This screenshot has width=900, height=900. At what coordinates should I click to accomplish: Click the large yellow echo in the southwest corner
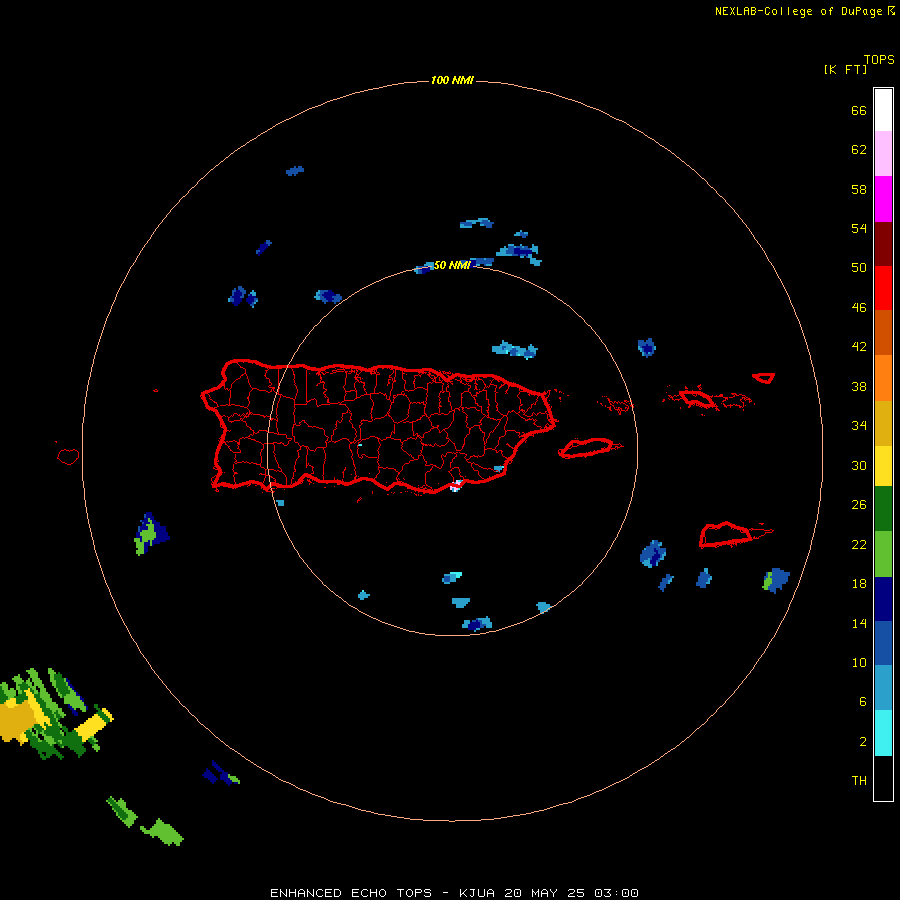pyautogui.click(x=16, y=720)
